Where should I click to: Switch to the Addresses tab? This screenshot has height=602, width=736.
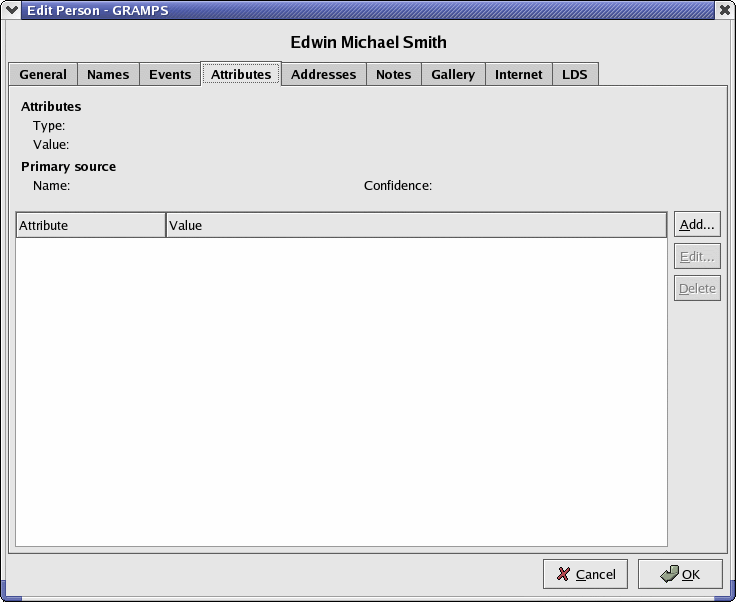(323, 74)
